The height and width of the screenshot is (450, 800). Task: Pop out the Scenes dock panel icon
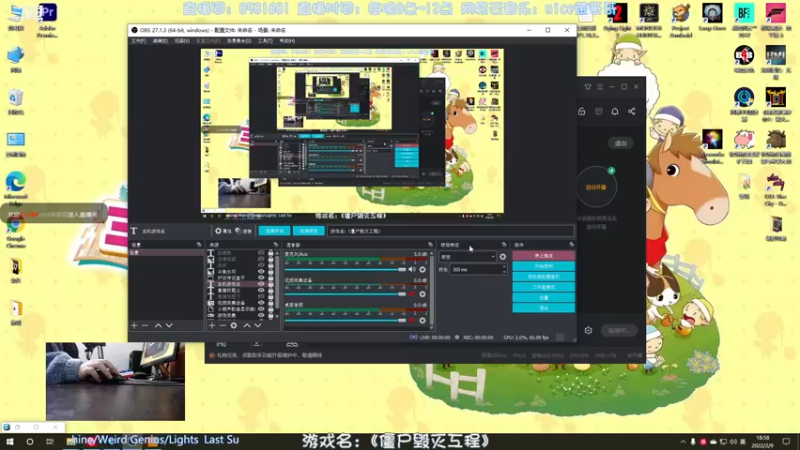[x=199, y=245]
